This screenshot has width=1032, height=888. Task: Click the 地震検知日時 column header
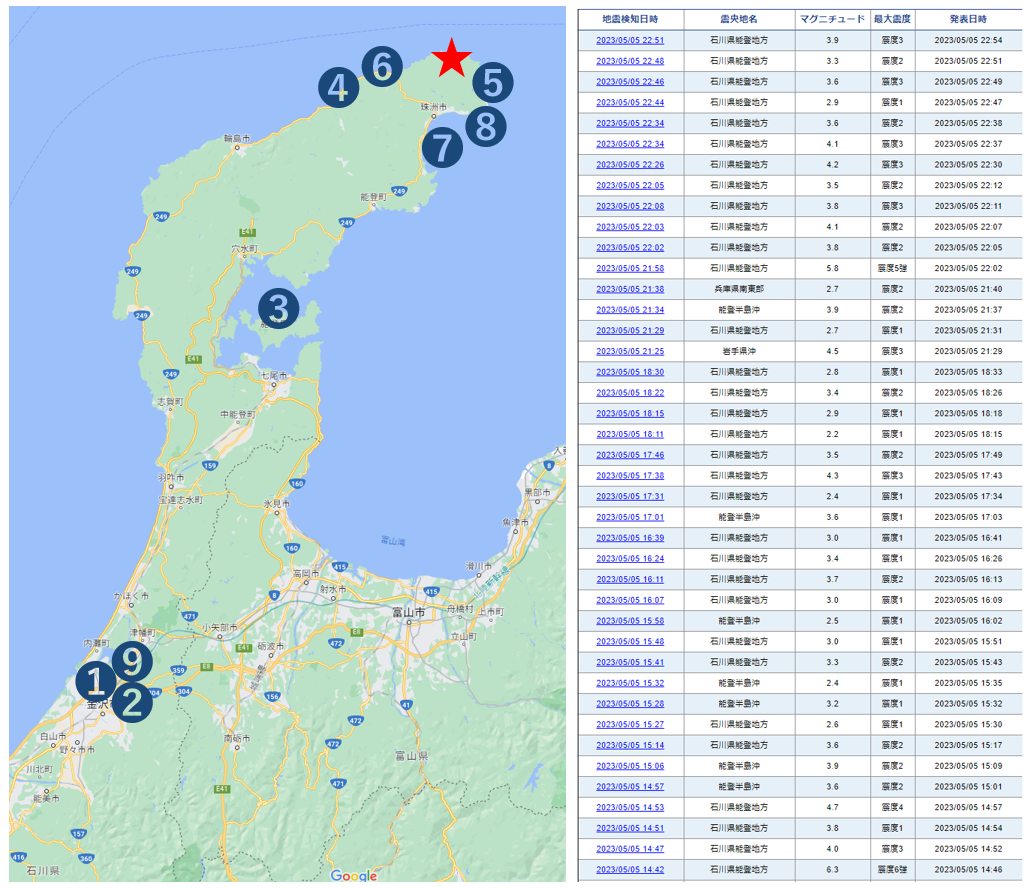coord(630,19)
